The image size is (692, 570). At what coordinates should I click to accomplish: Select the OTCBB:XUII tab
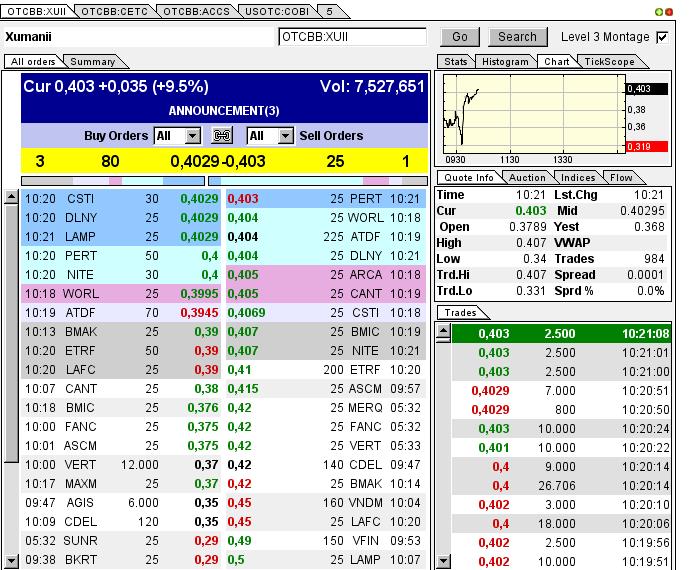click(37, 11)
